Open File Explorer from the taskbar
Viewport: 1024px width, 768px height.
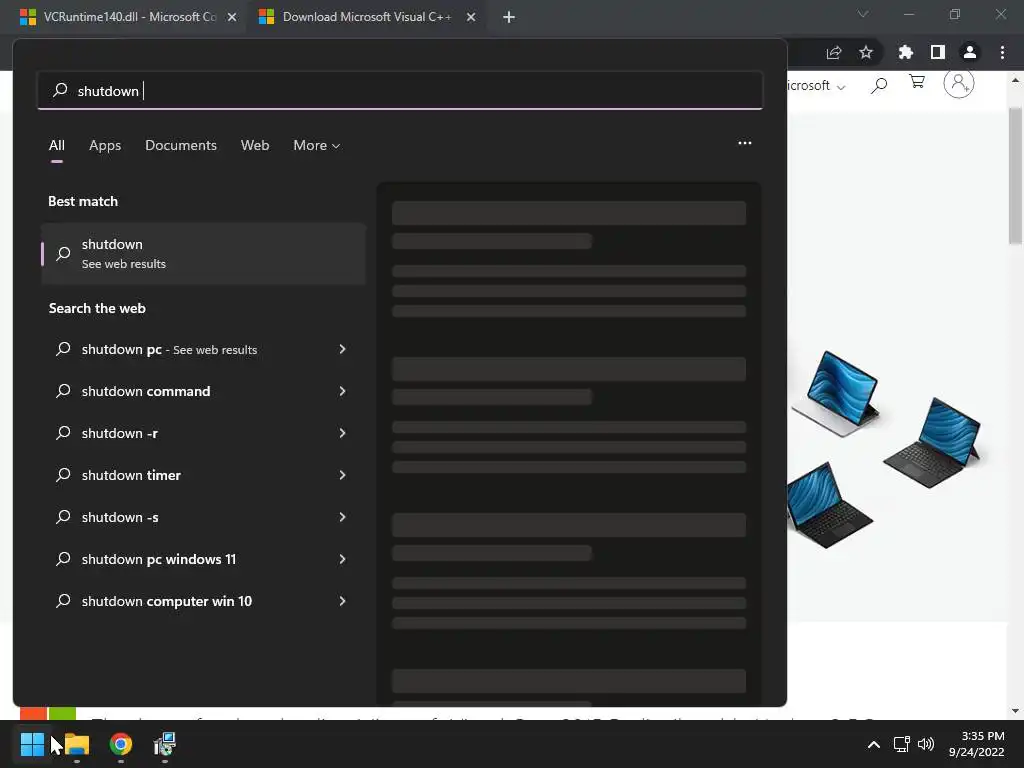pos(77,743)
